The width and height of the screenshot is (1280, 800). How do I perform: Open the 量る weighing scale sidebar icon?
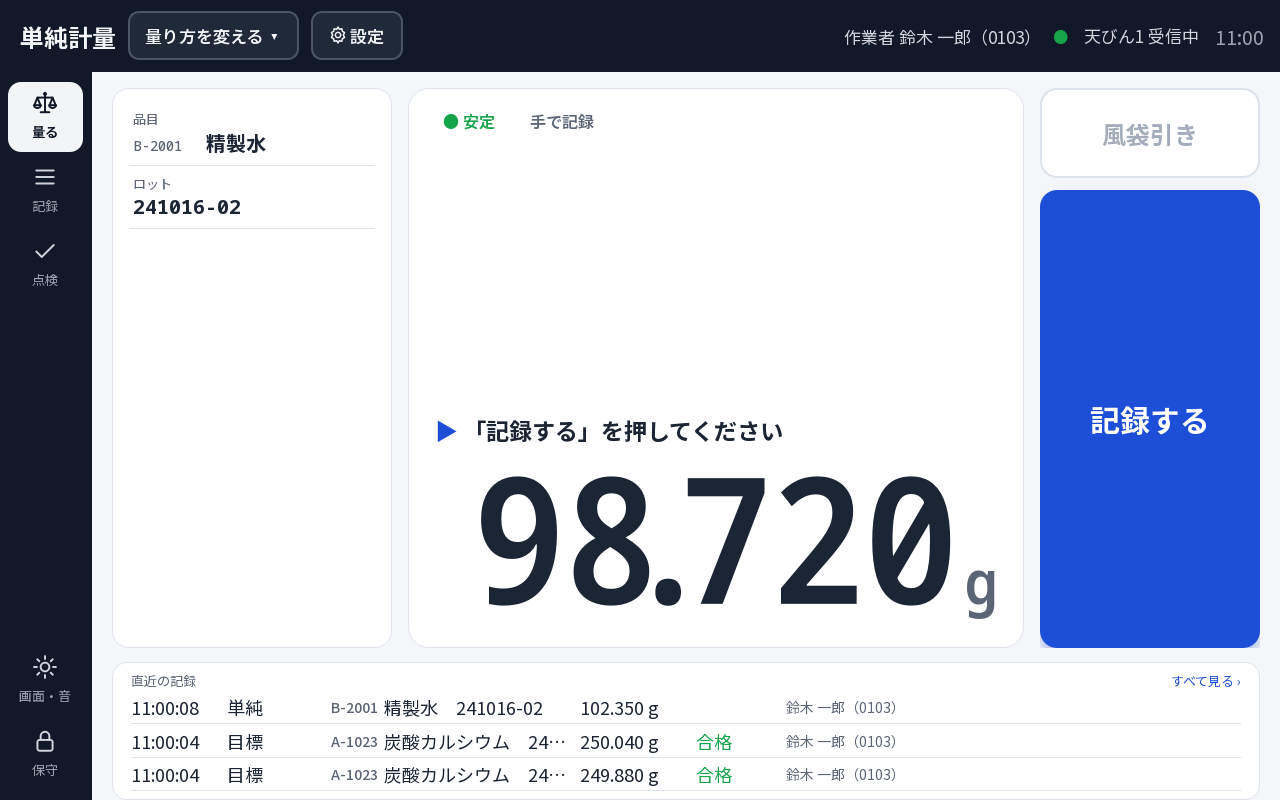(x=45, y=117)
